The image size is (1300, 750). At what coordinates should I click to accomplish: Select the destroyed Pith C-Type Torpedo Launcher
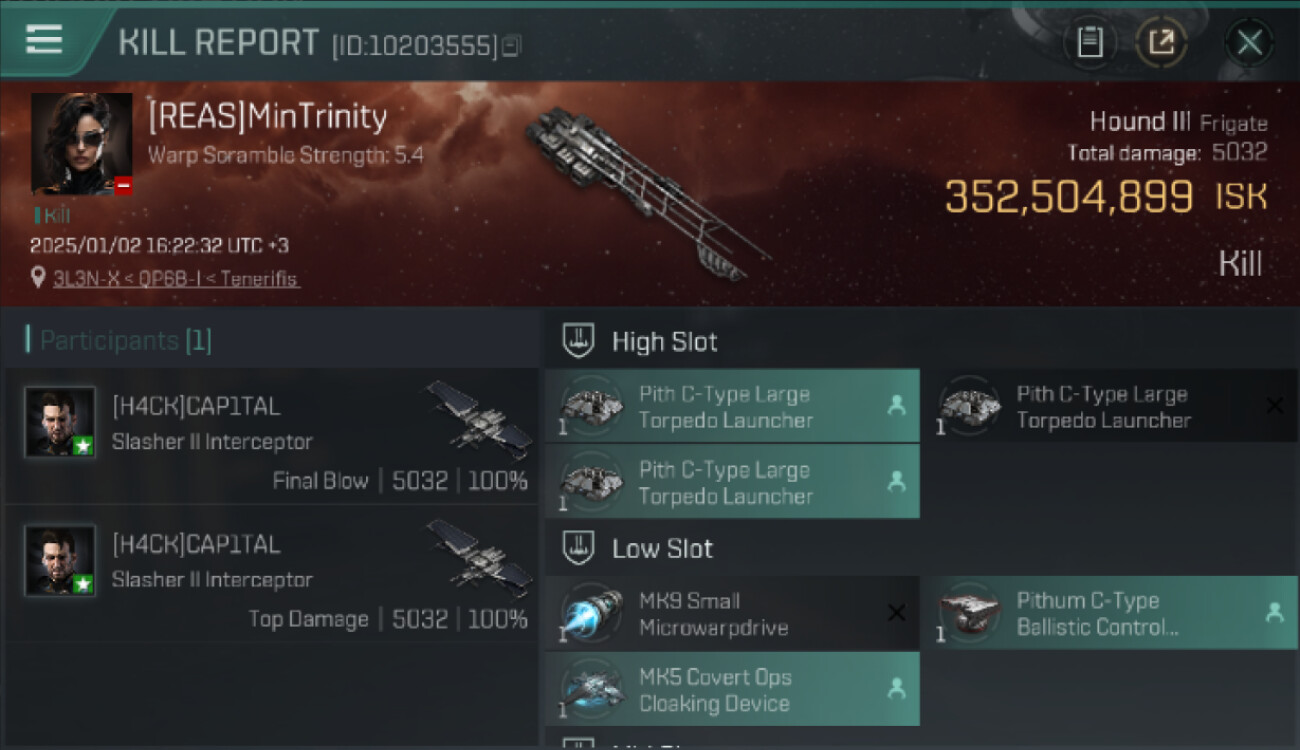click(x=1110, y=406)
